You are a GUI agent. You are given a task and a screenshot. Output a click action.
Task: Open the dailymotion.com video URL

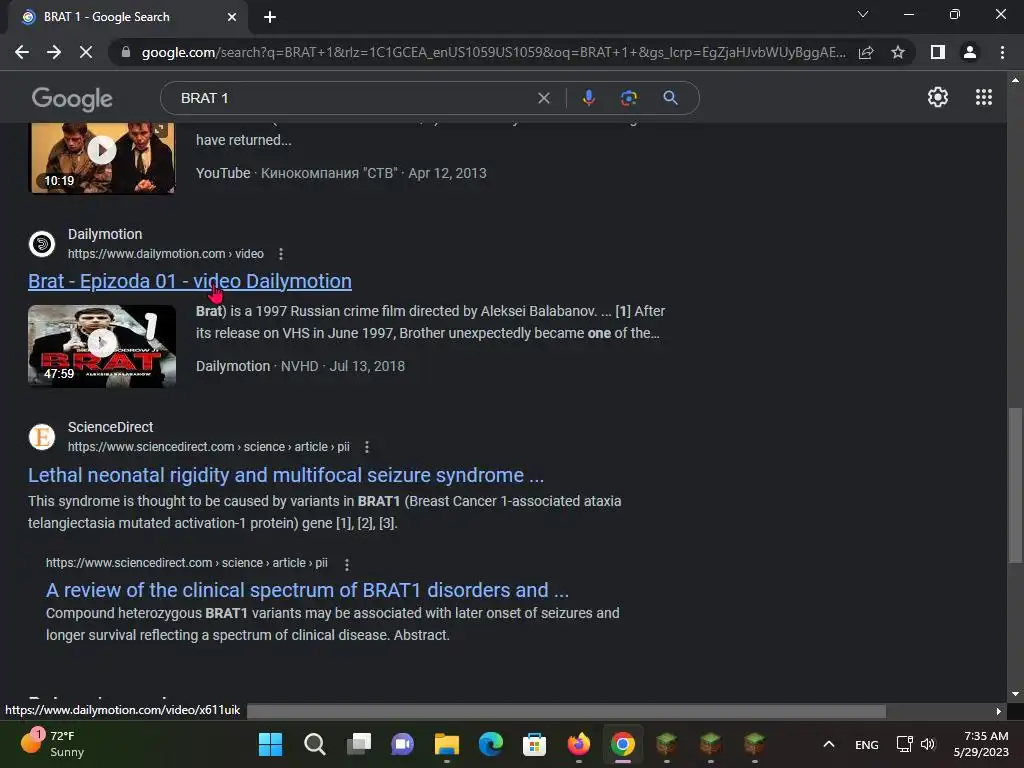[x=166, y=253]
